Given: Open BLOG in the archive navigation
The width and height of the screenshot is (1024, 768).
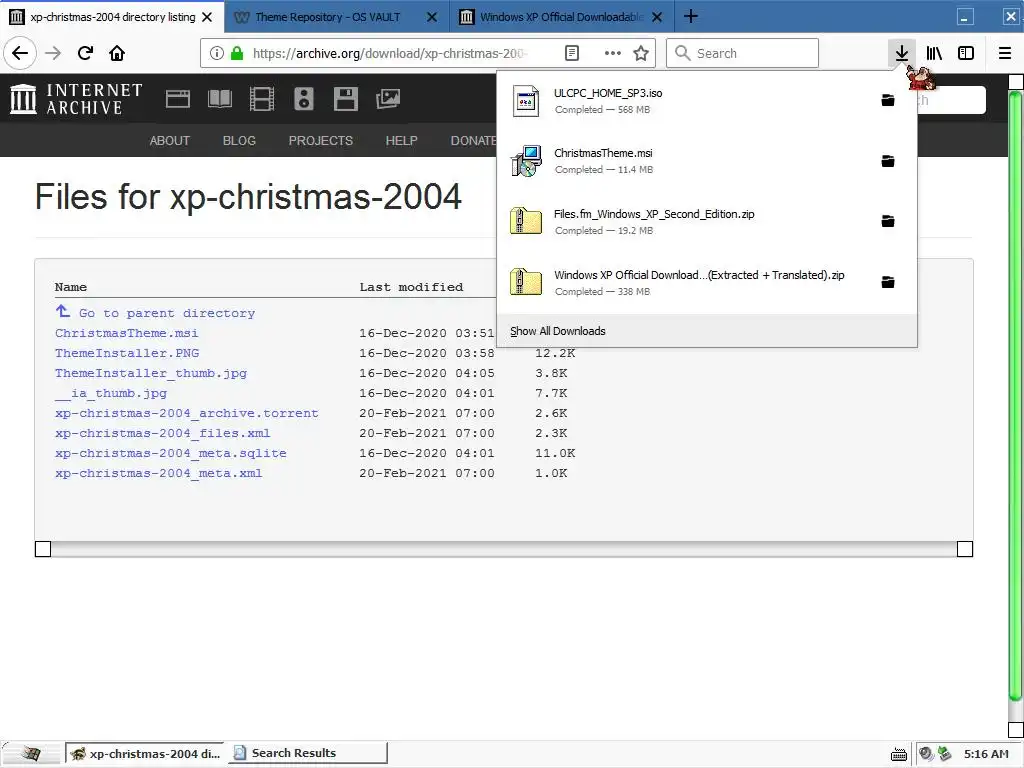Looking at the screenshot, I should [239, 140].
